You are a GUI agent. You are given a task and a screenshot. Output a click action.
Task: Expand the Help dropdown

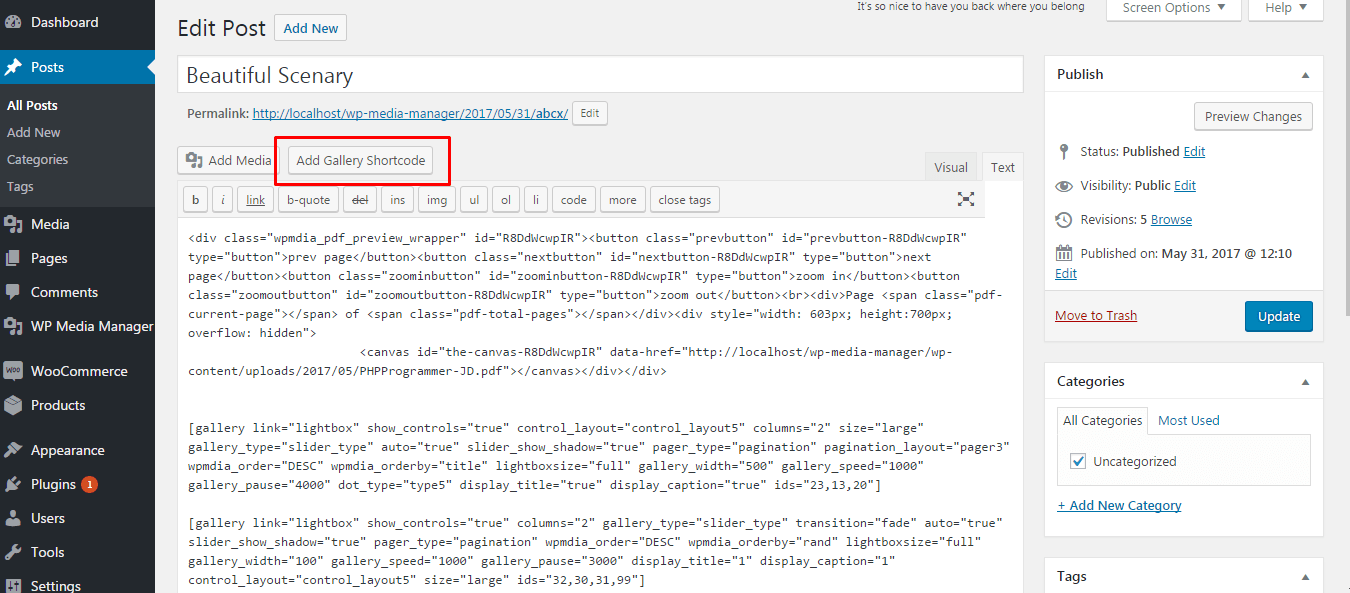point(1285,8)
